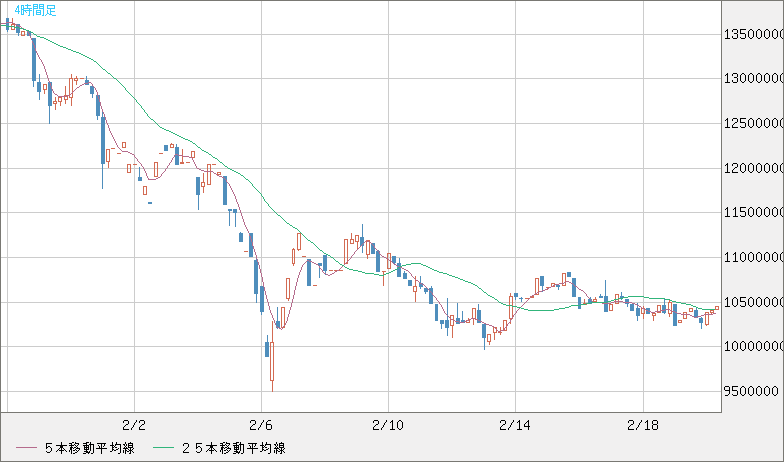Image resolution: width=784 pixels, height=462 pixels.
Task: Click the 9500000 price axis label
Action: [752, 391]
